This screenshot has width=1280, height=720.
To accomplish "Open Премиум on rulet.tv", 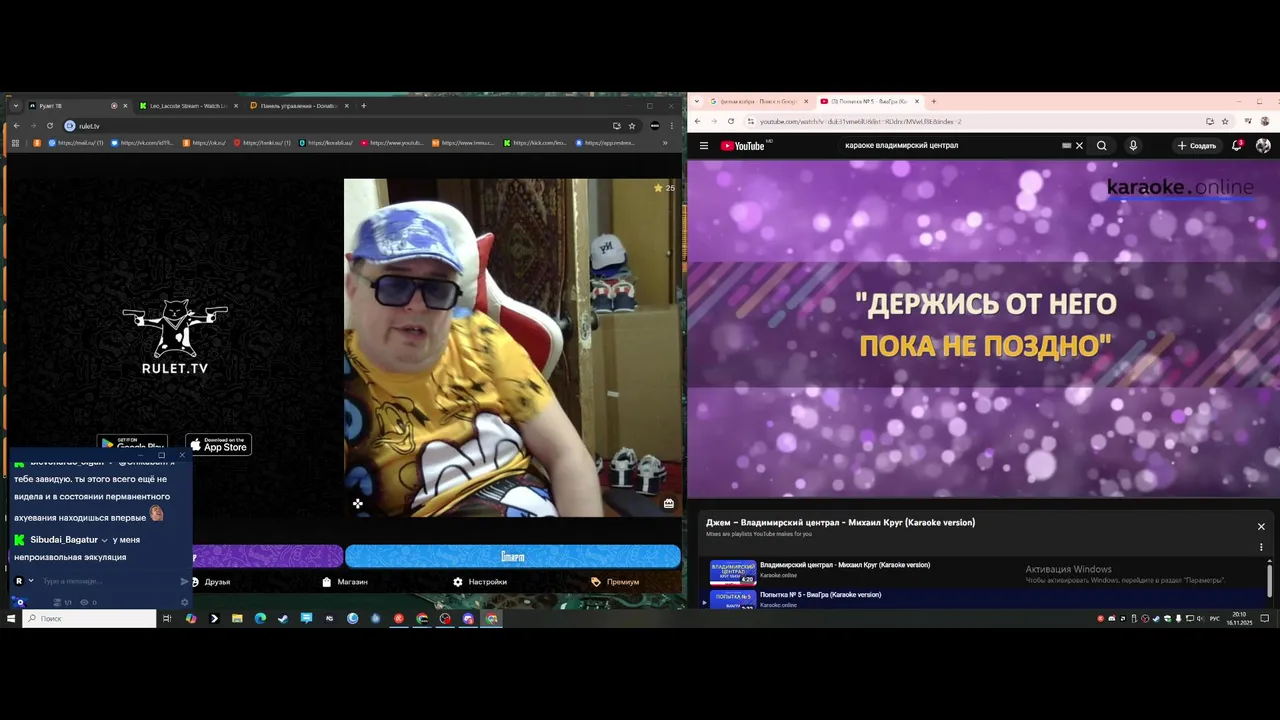I will 615,582.
